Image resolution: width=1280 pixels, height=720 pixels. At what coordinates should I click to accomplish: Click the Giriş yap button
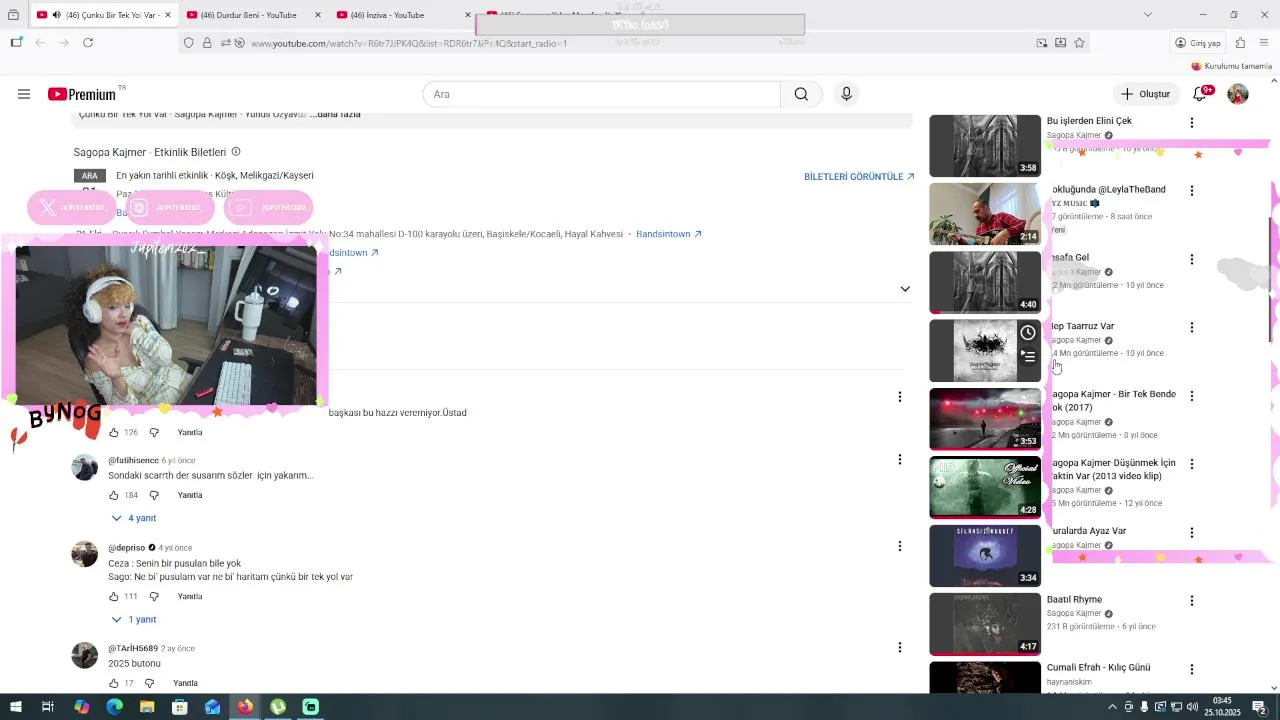(x=1198, y=43)
